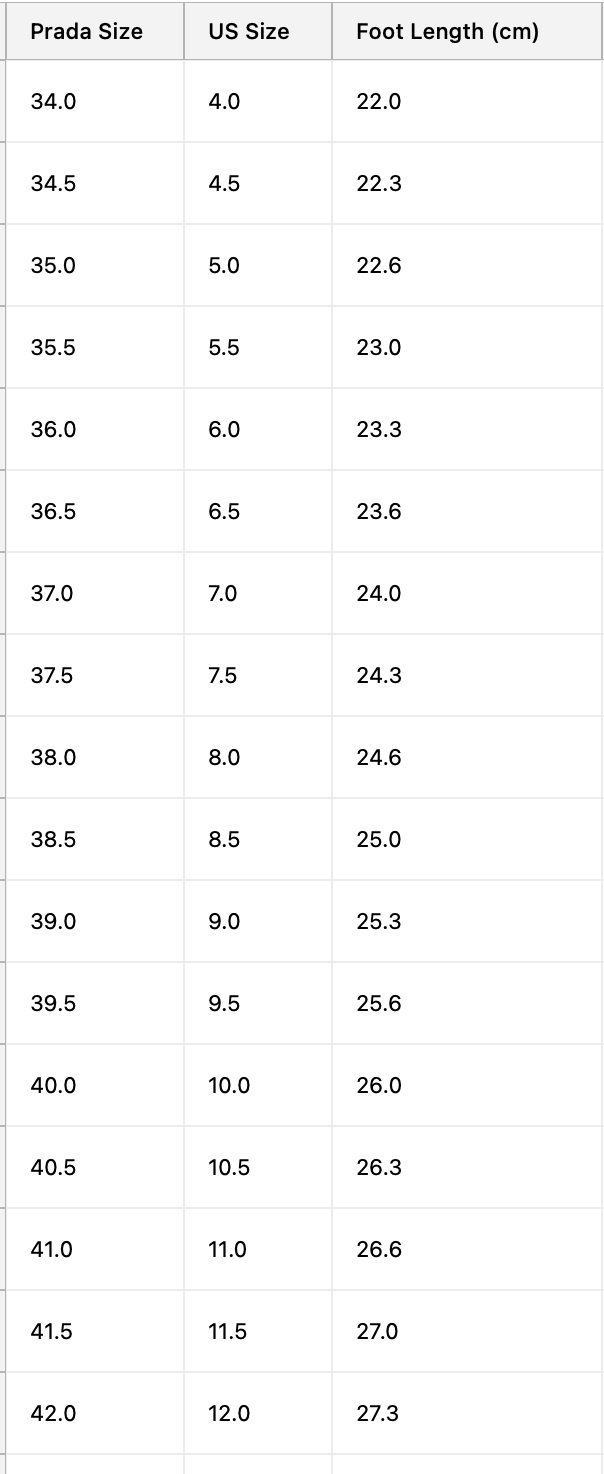
Task: Select the Foot Length cell 26.6
Action: tap(468, 1249)
